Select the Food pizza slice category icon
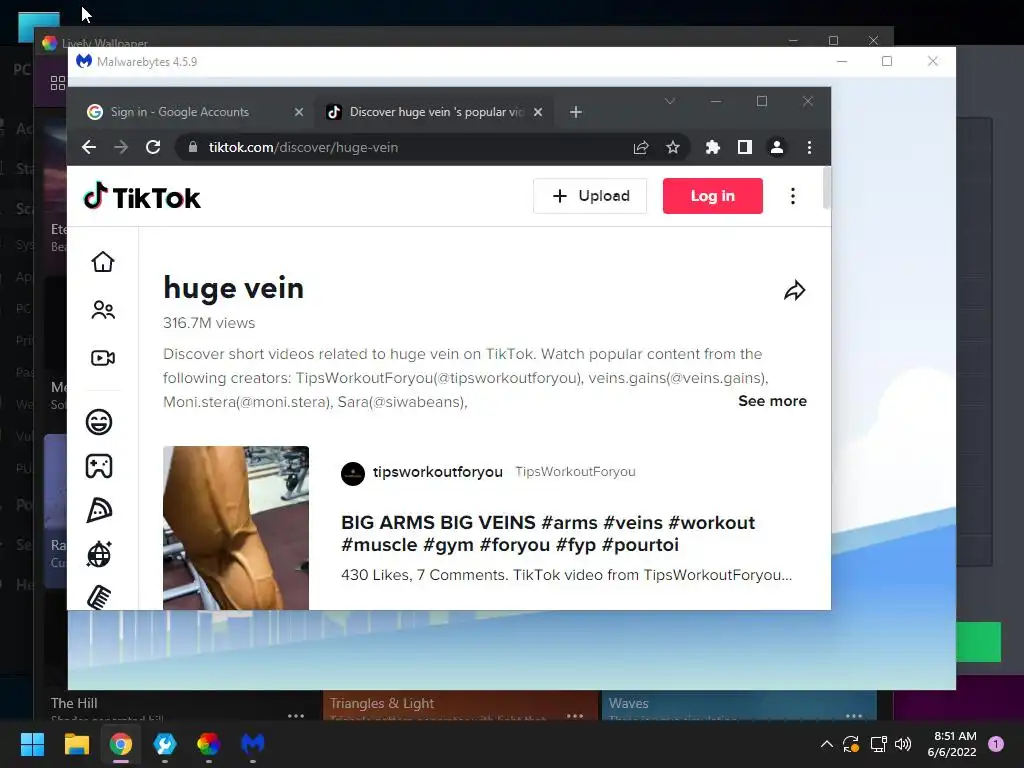Screen dimensions: 1024x768 (x=99, y=510)
